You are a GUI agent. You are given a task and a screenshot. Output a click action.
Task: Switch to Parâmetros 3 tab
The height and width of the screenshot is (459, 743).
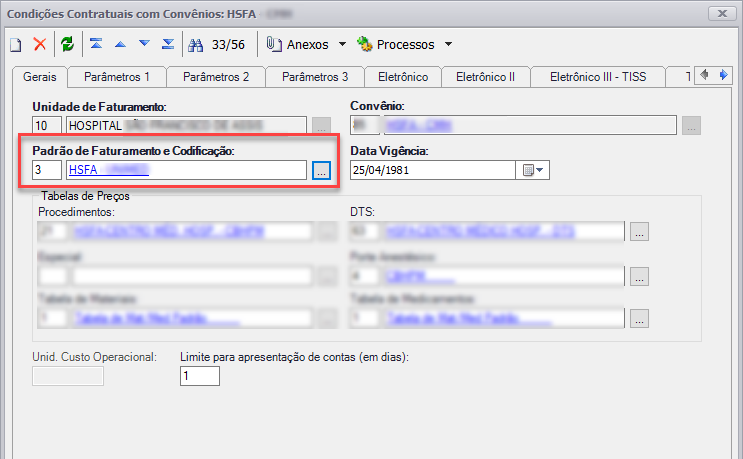click(315, 77)
